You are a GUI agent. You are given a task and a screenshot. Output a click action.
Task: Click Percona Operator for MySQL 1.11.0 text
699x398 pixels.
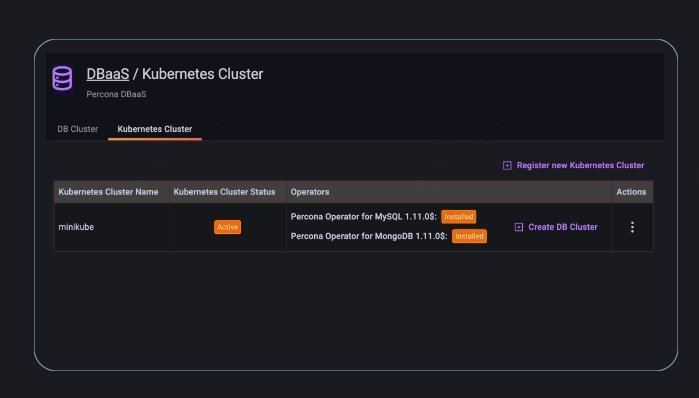click(x=363, y=217)
